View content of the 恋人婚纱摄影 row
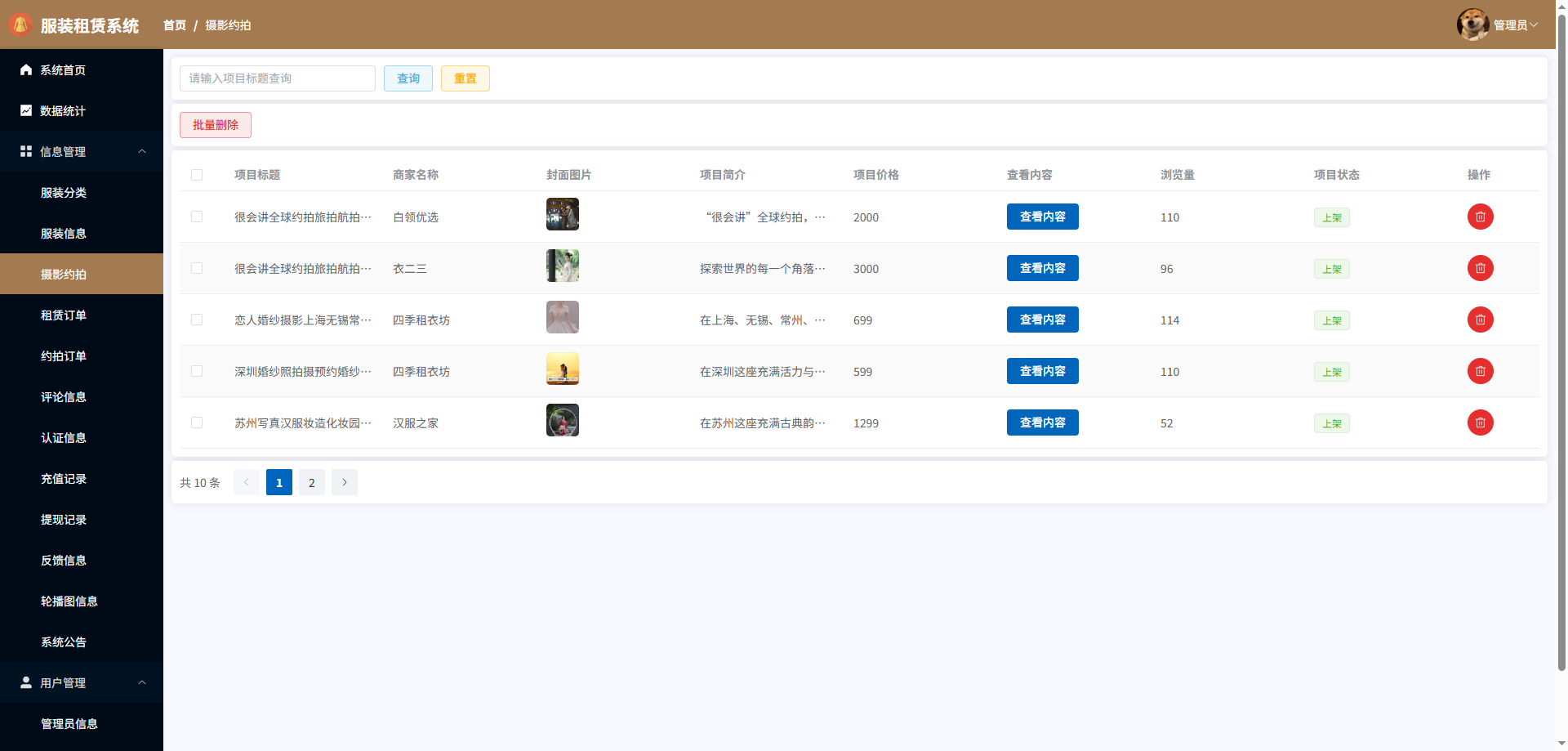Image resolution: width=1568 pixels, height=751 pixels. (x=1043, y=320)
